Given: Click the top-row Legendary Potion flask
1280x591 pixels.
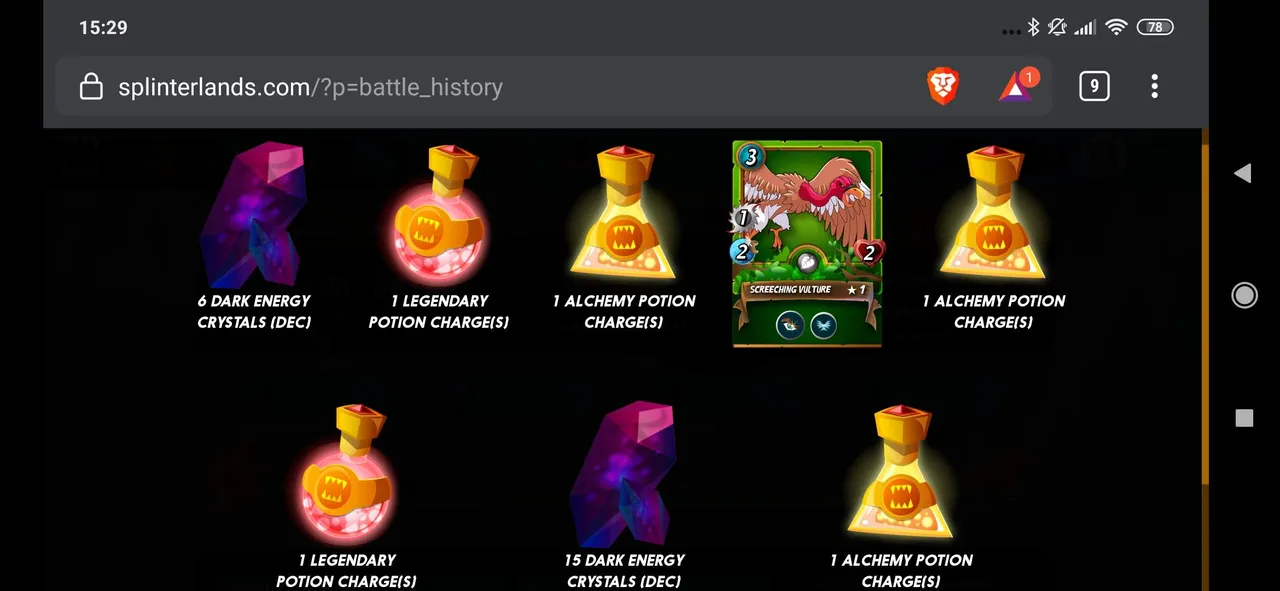Looking at the screenshot, I should pos(439,214).
